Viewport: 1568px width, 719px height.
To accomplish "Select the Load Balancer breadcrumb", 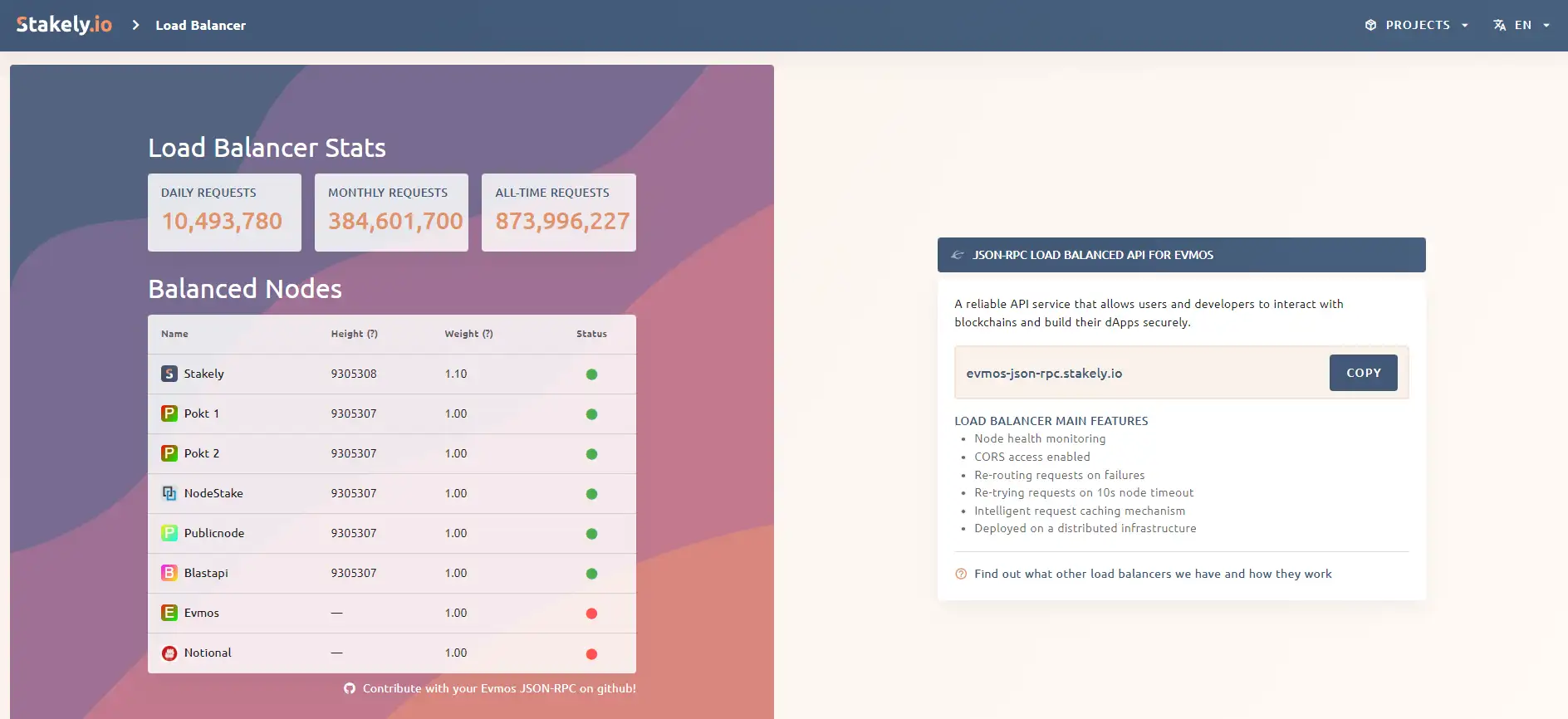I will (200, 26).
